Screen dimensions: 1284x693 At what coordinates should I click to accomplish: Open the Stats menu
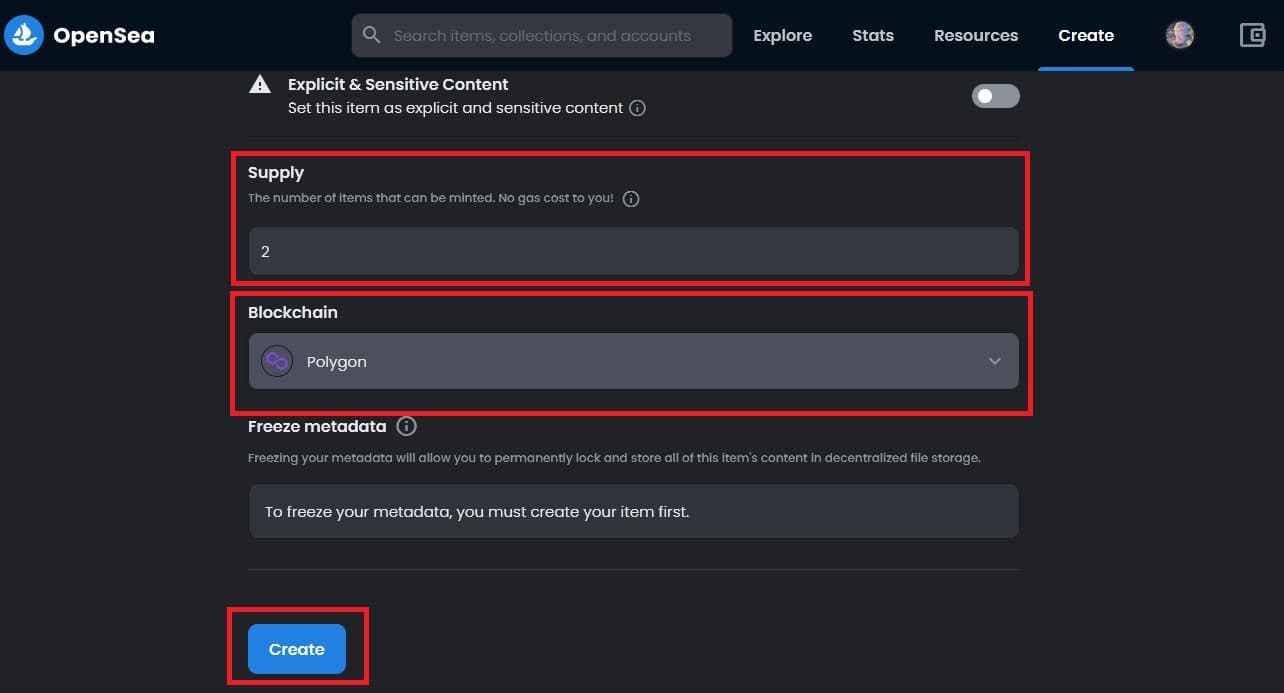tap(873, 35)
